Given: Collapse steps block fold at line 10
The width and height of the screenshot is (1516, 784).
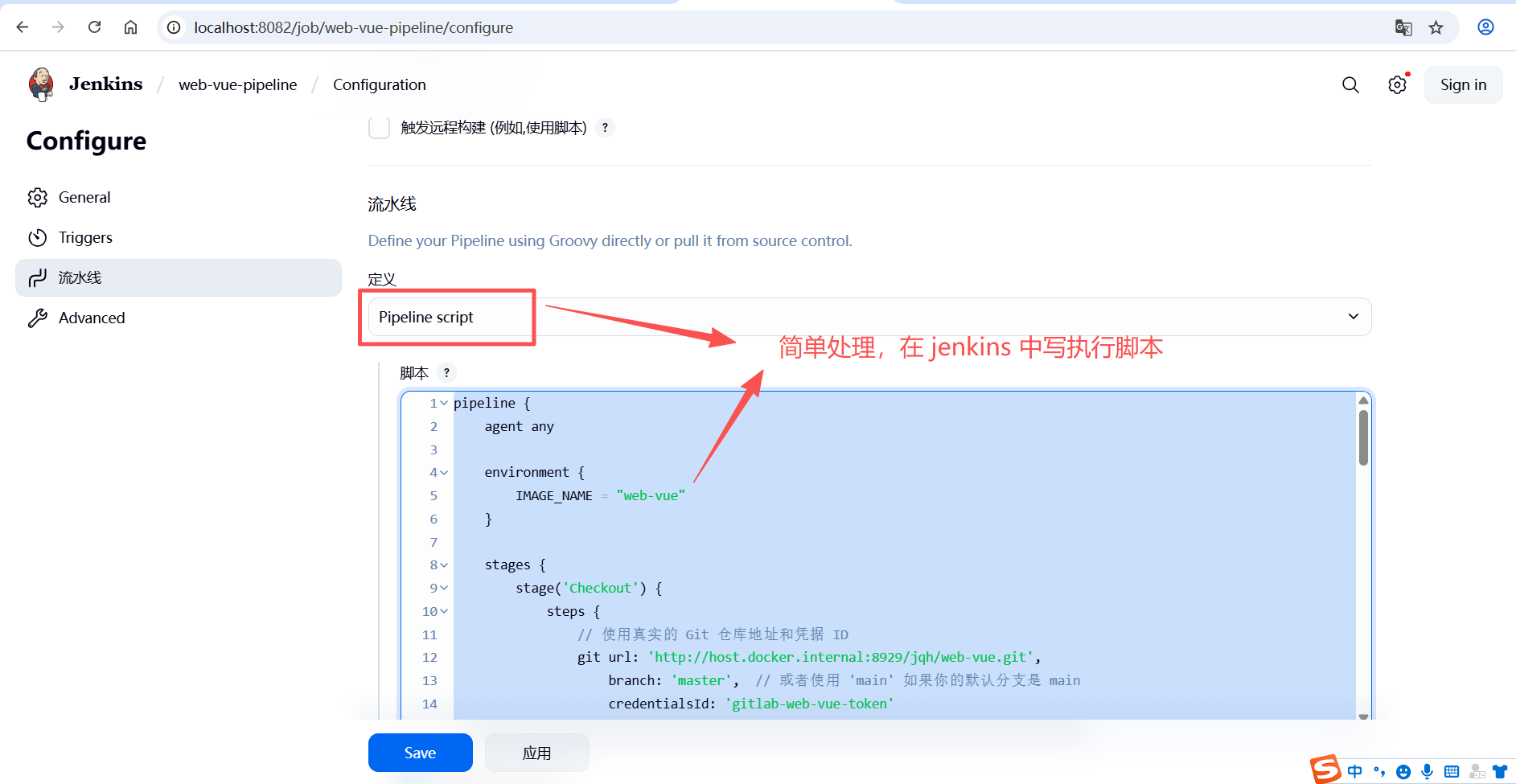Looking at the screenshot, I should 444,611.
